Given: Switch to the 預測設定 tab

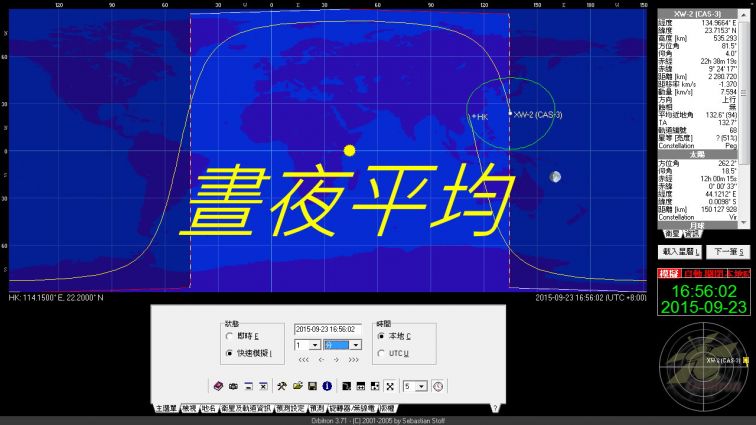Looking at the screenshot, I should [x=289, y=408].
